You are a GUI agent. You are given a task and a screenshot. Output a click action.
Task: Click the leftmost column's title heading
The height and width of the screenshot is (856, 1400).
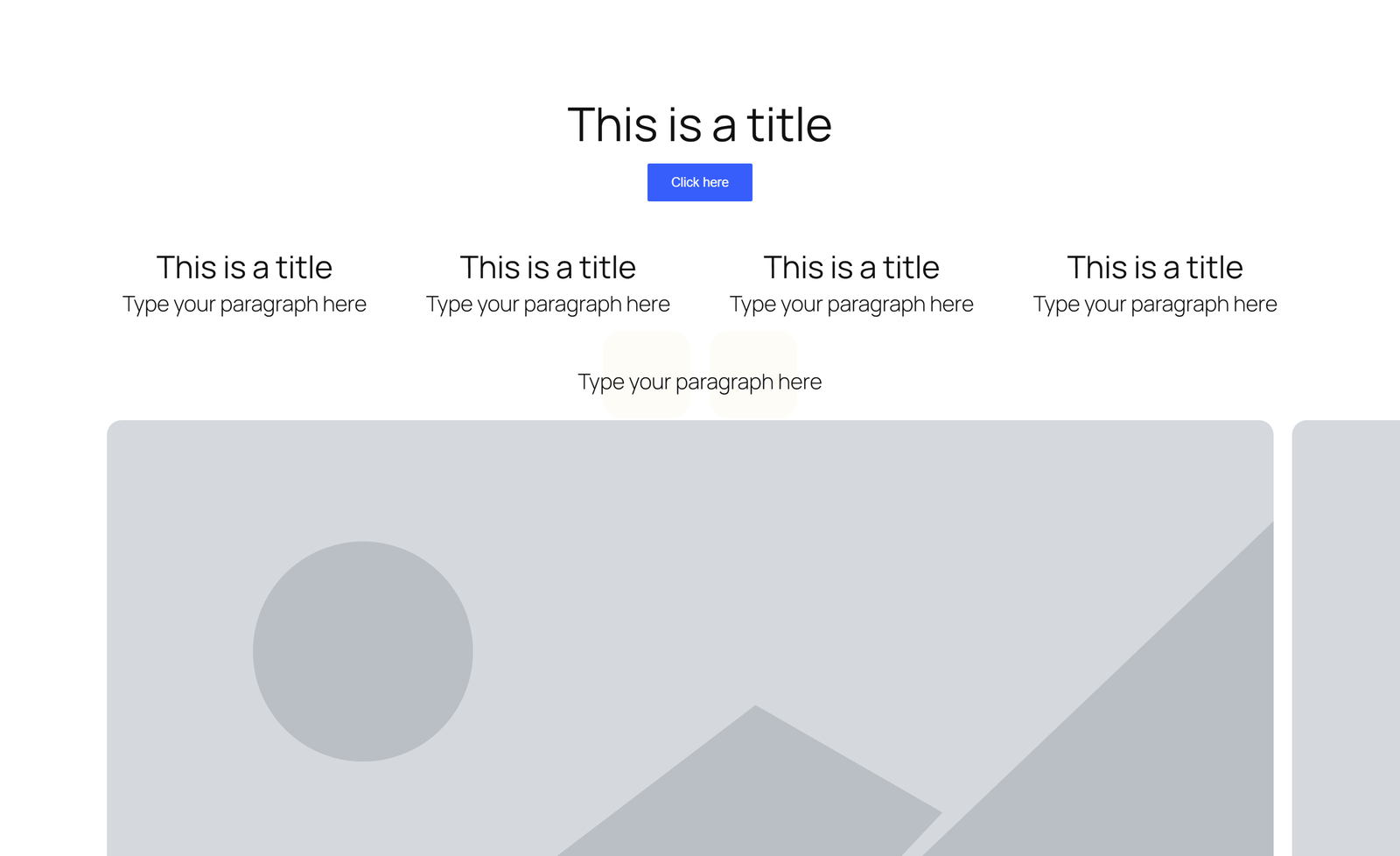(x=244, y=267)
